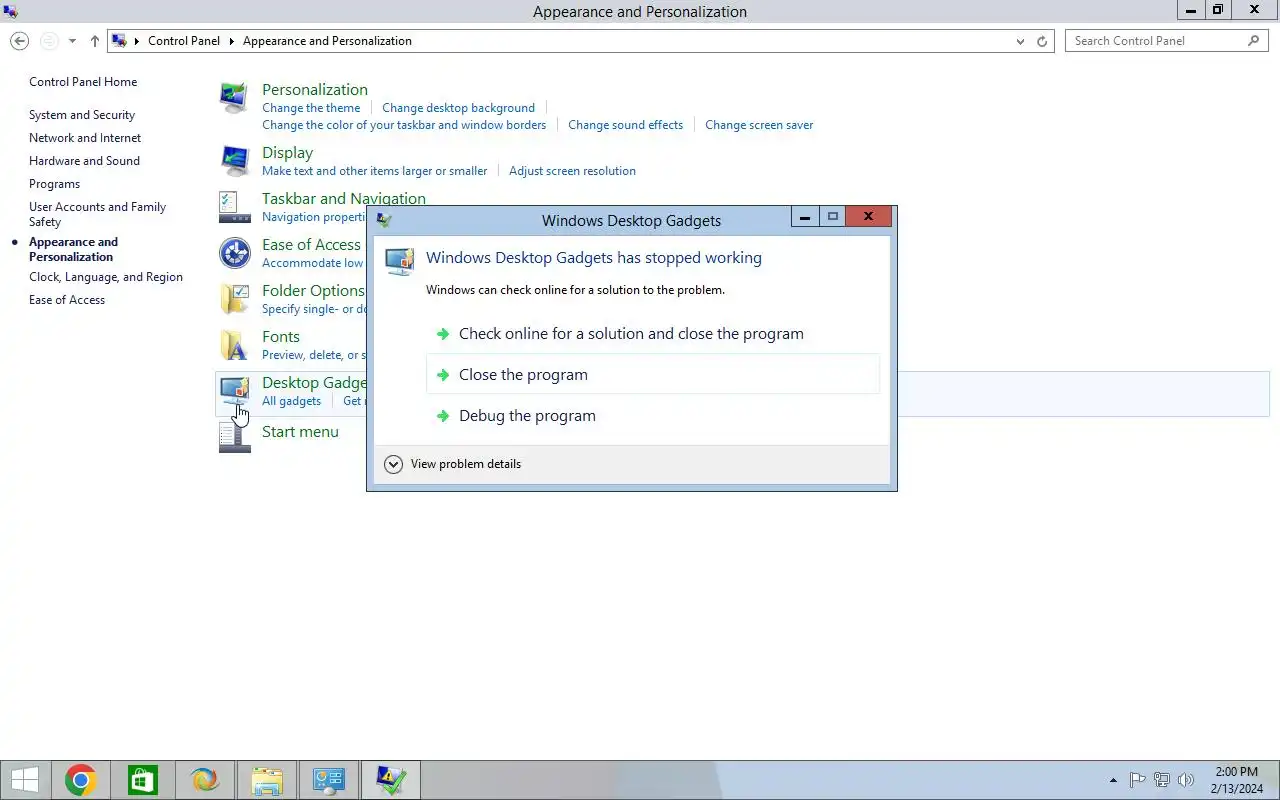Open Start menu heading link

300,432
